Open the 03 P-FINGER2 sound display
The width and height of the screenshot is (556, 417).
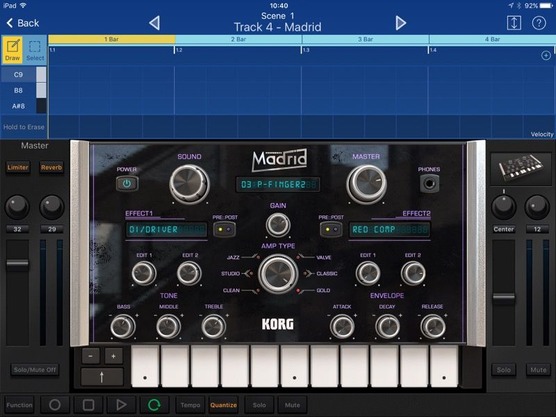278,184
